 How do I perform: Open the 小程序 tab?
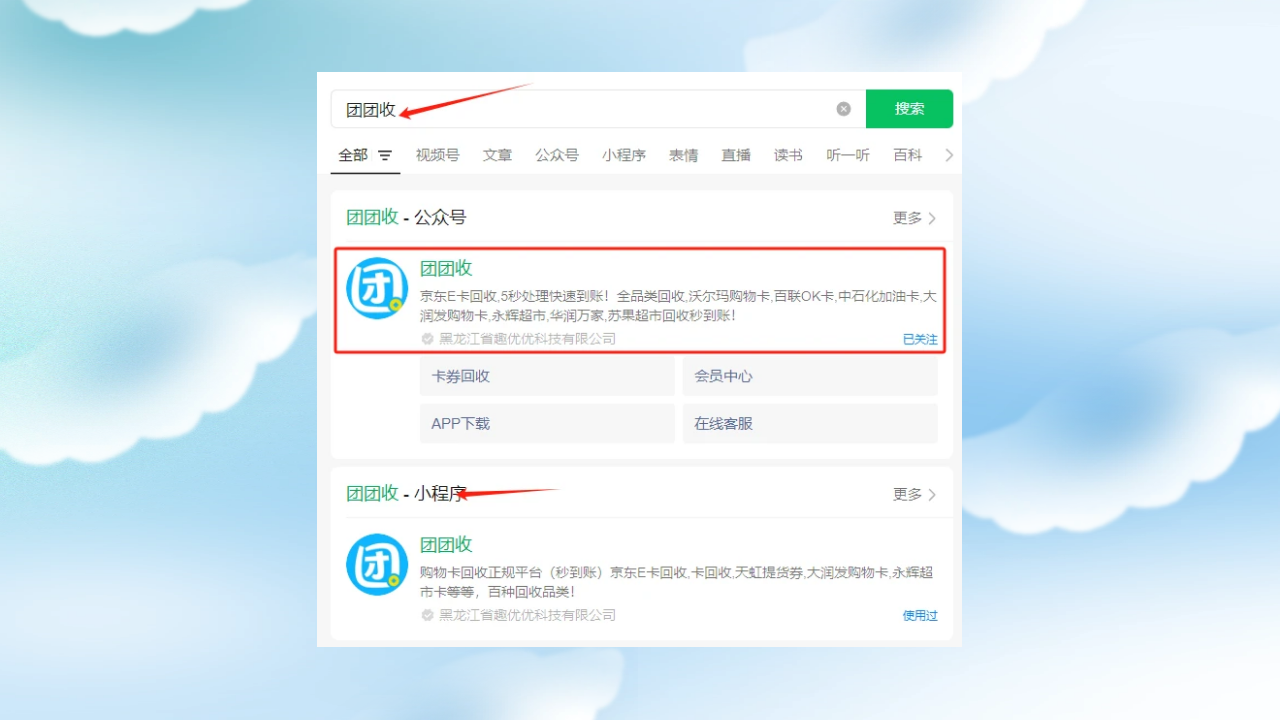click(x=623, y=155)
